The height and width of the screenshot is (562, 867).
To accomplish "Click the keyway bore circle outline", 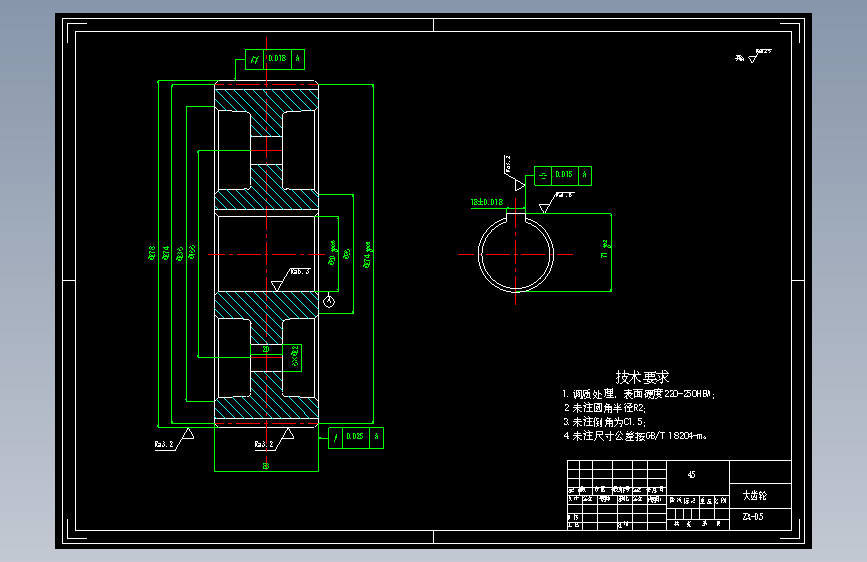I will coord(516,254).
